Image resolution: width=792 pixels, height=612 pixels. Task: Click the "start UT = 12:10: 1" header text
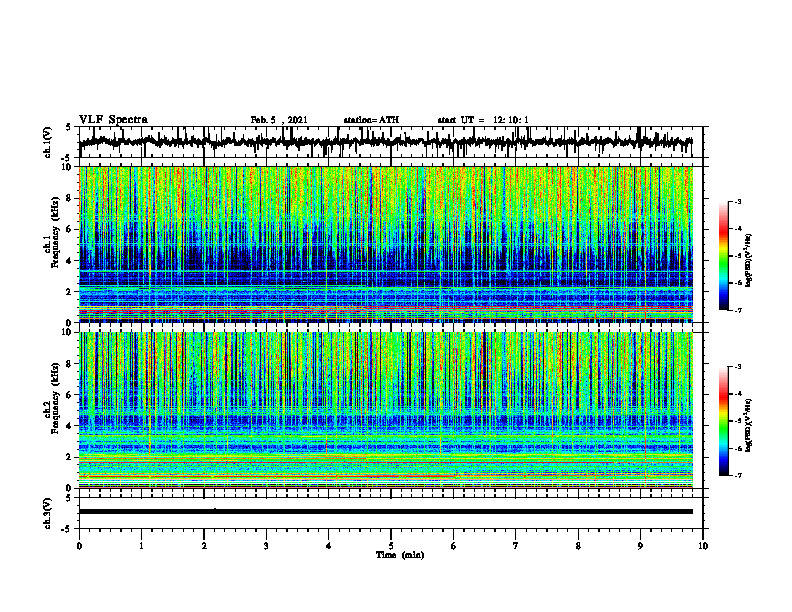coord(483,120)
